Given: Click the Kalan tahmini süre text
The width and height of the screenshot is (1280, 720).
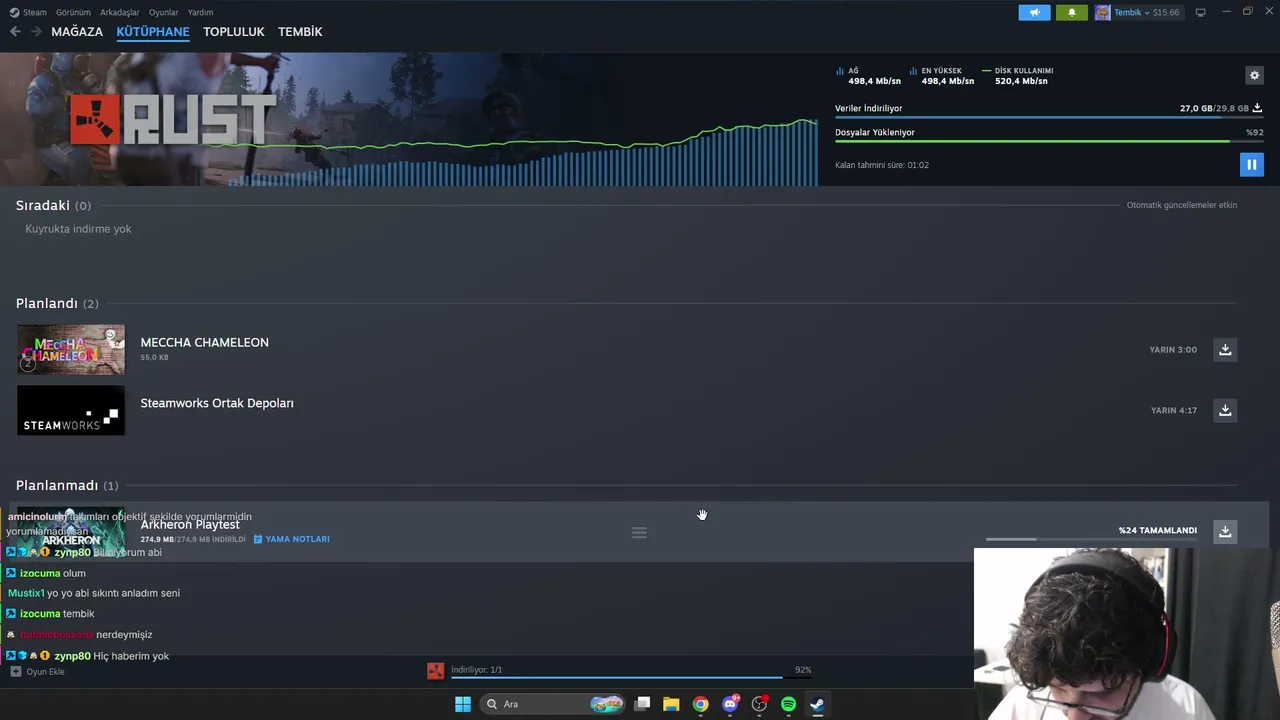Looking at the screenshot, I should point(882,165).
